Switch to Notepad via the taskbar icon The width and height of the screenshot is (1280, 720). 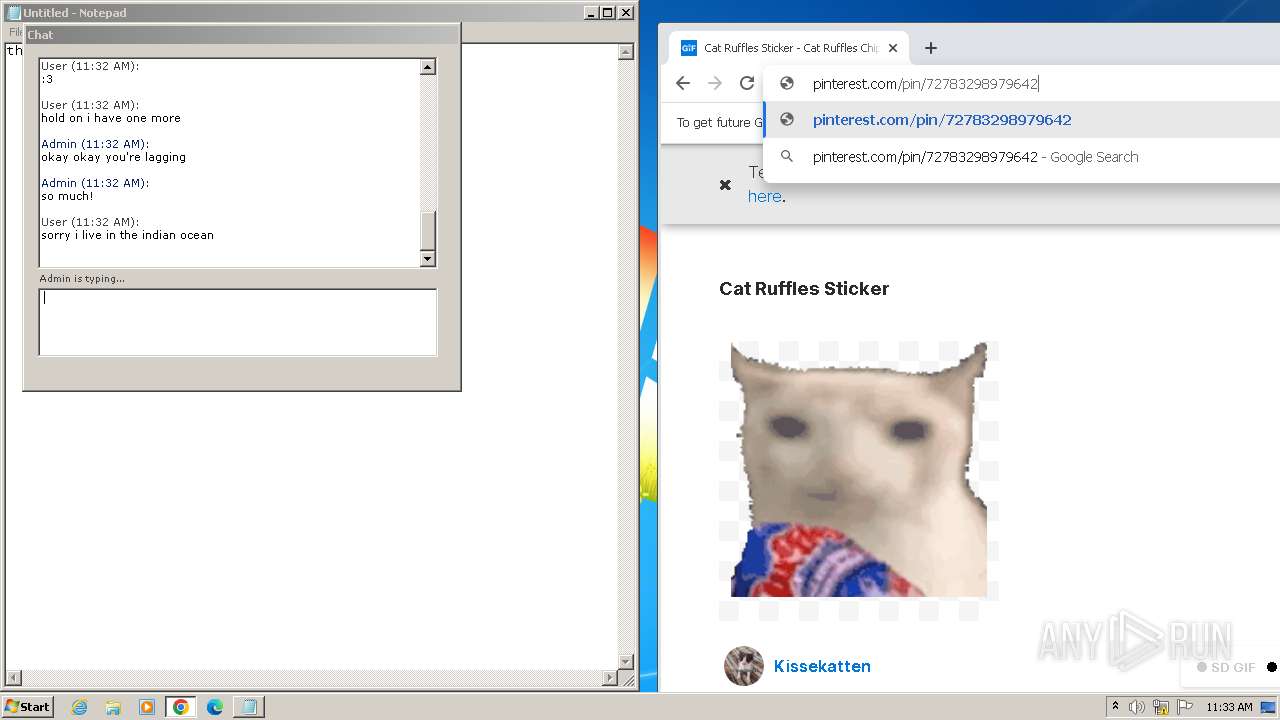click(249, 707)
